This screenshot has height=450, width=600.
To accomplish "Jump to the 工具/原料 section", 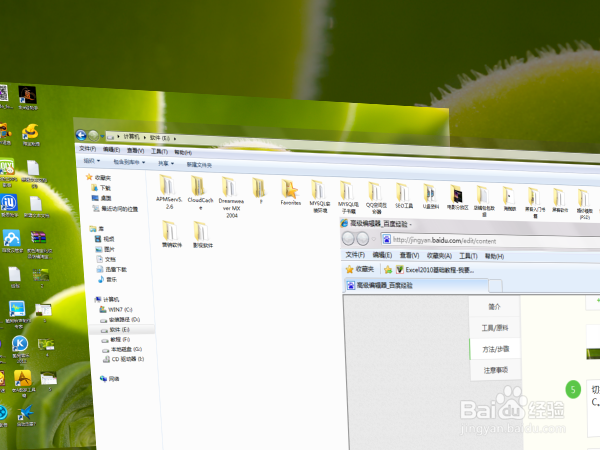I will [x=494, y=328].
